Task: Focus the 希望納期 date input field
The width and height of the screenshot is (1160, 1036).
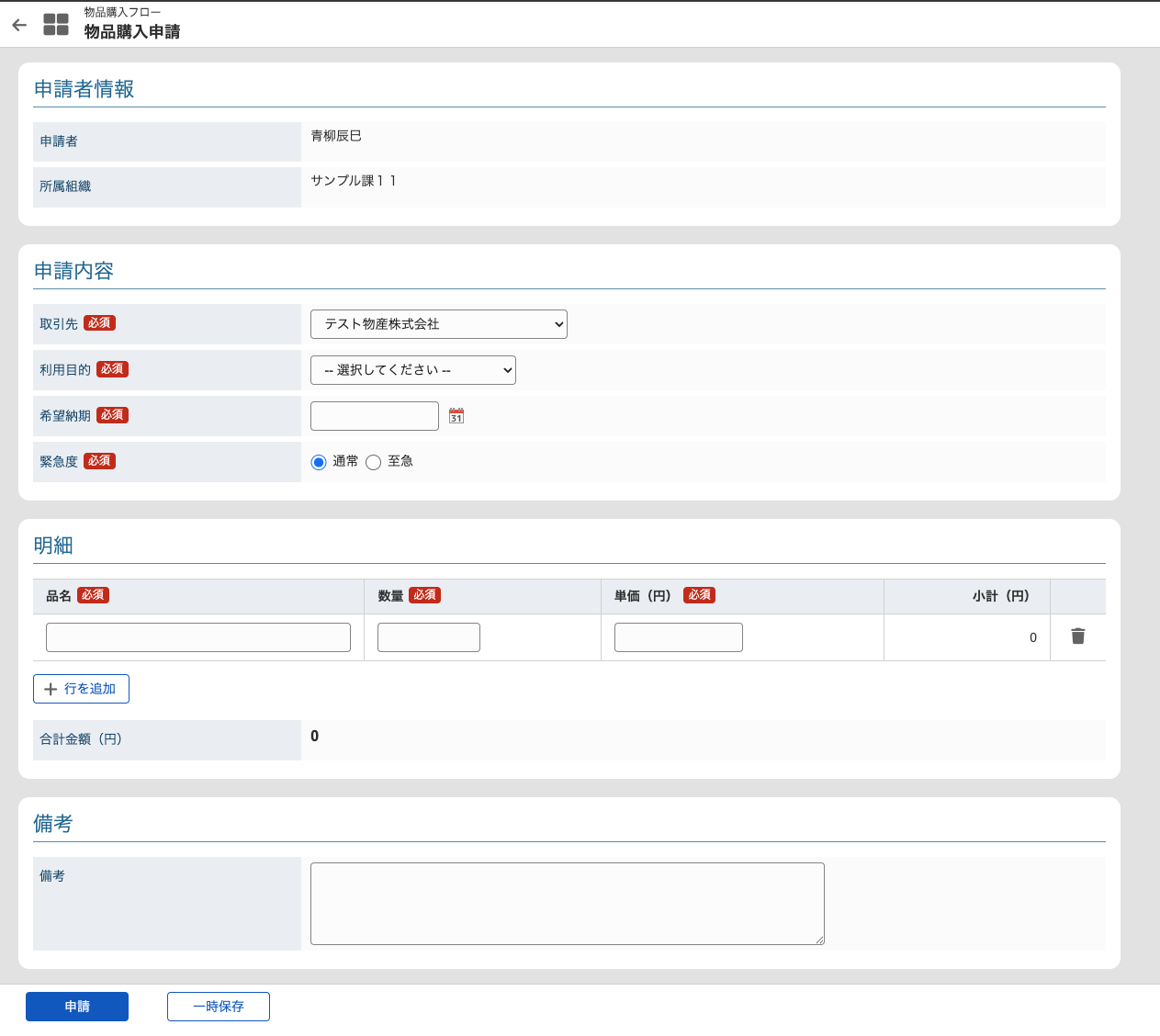Action: [375, 416]
